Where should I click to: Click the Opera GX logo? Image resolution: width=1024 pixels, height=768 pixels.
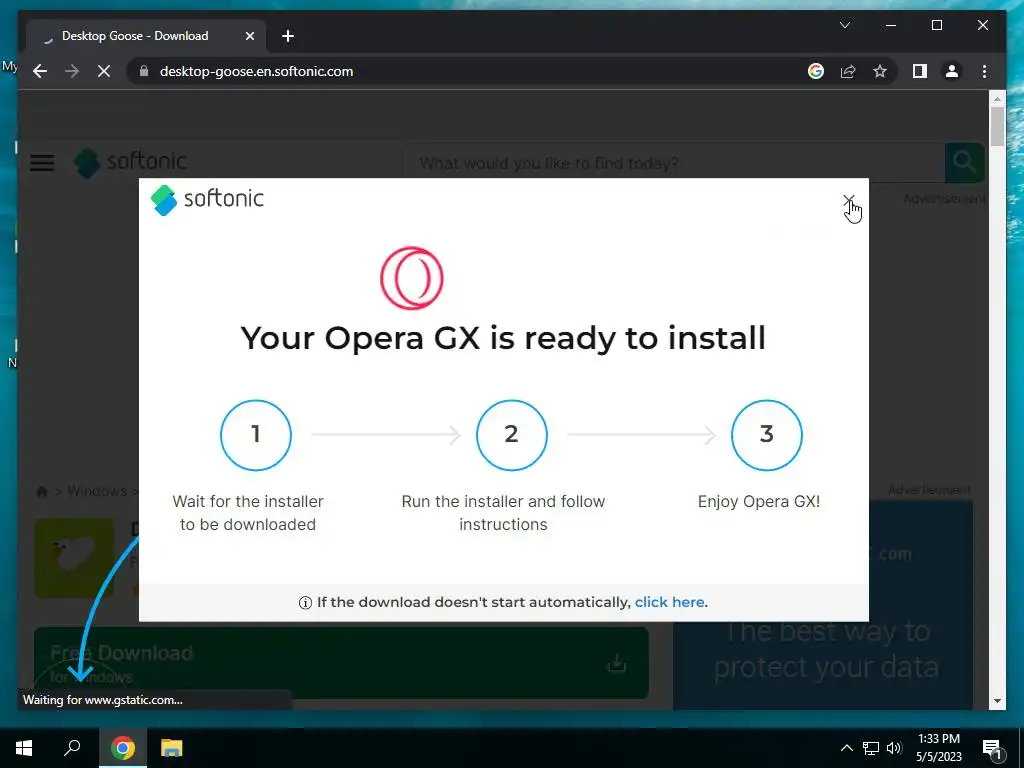coord(412,278)
